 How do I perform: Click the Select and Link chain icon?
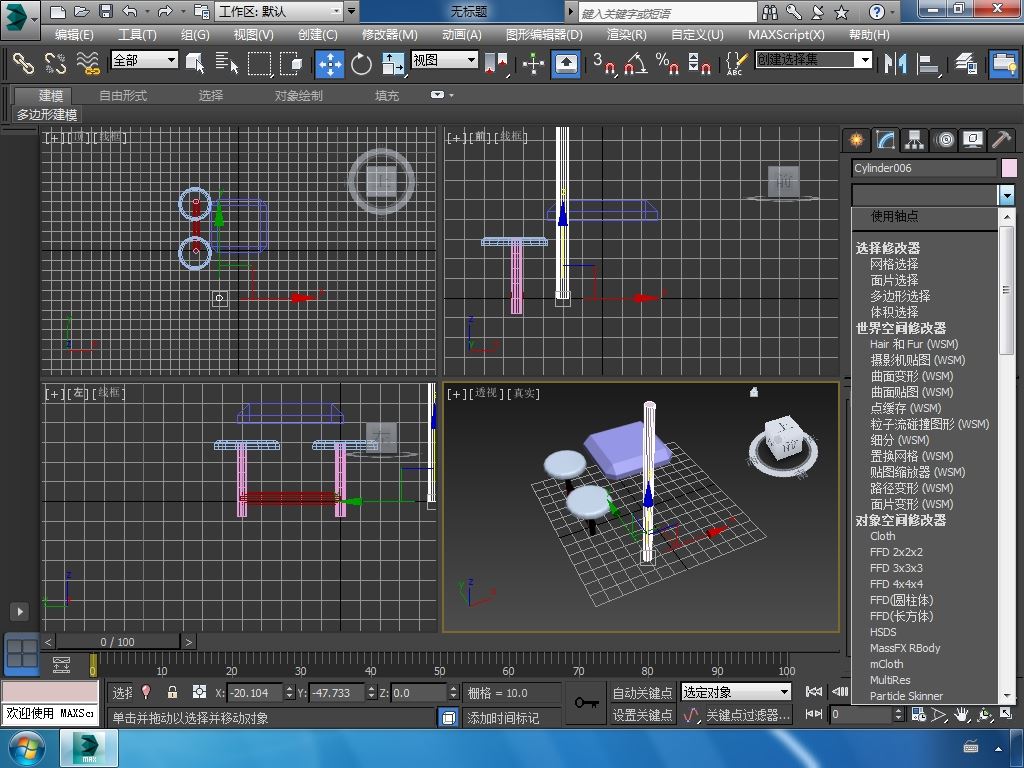[23, 63]
